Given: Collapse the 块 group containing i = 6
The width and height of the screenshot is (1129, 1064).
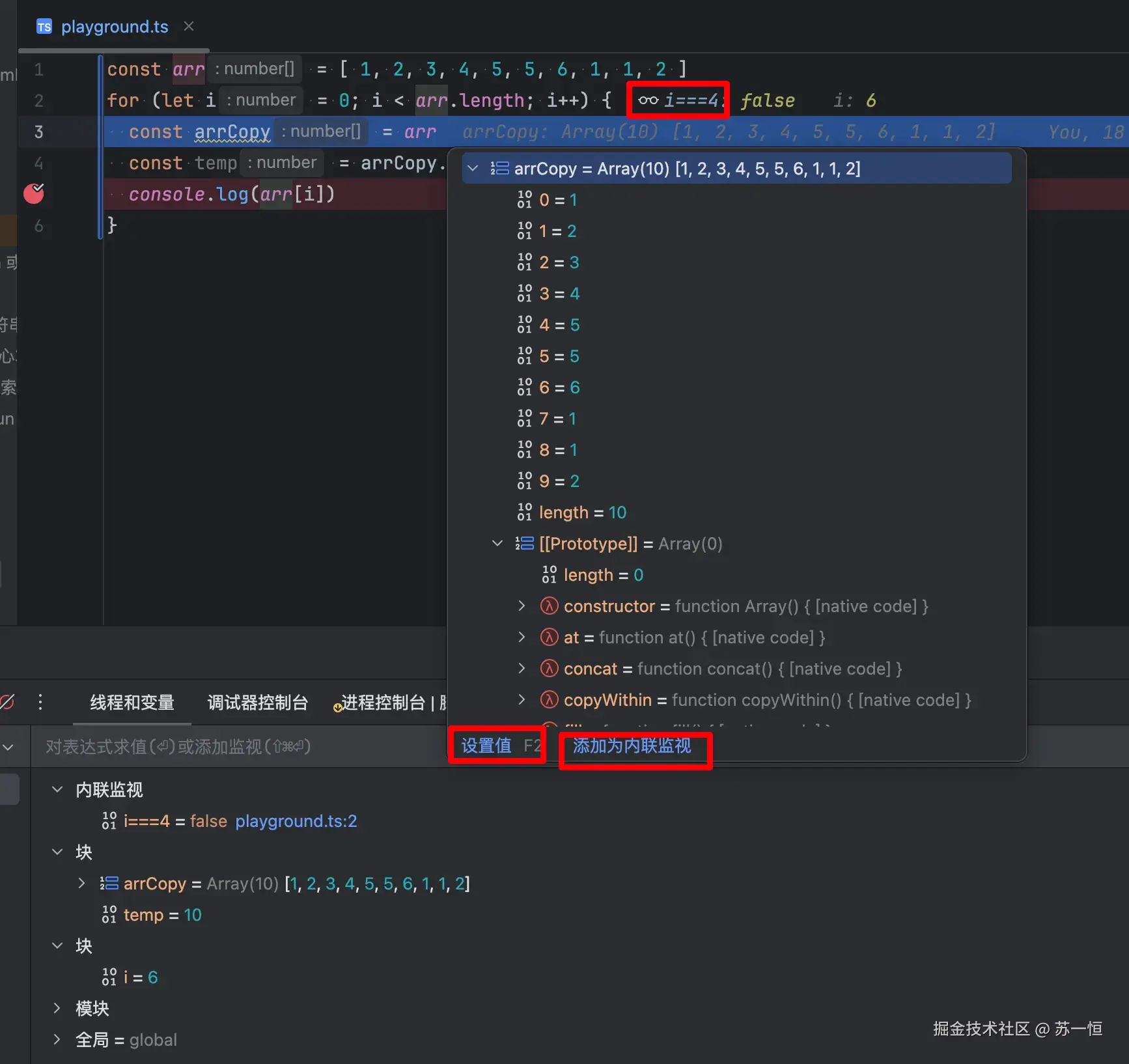Looking at the screenshot, I should (x=57, y=946).
